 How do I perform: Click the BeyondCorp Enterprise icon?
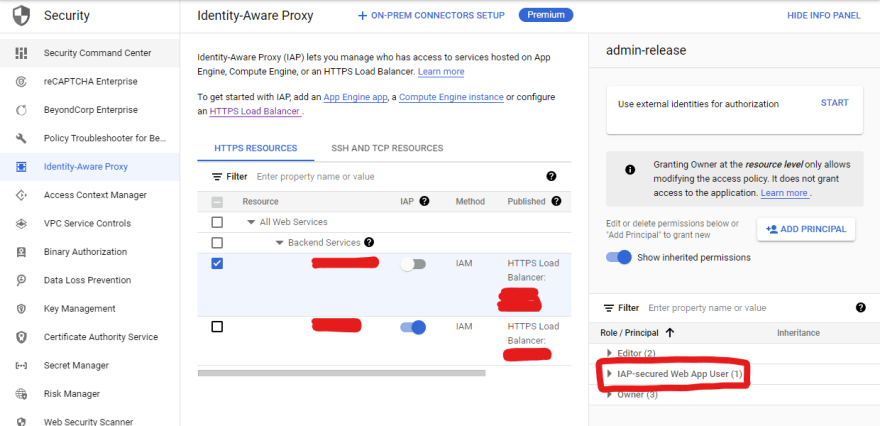[x=21, y=110]
